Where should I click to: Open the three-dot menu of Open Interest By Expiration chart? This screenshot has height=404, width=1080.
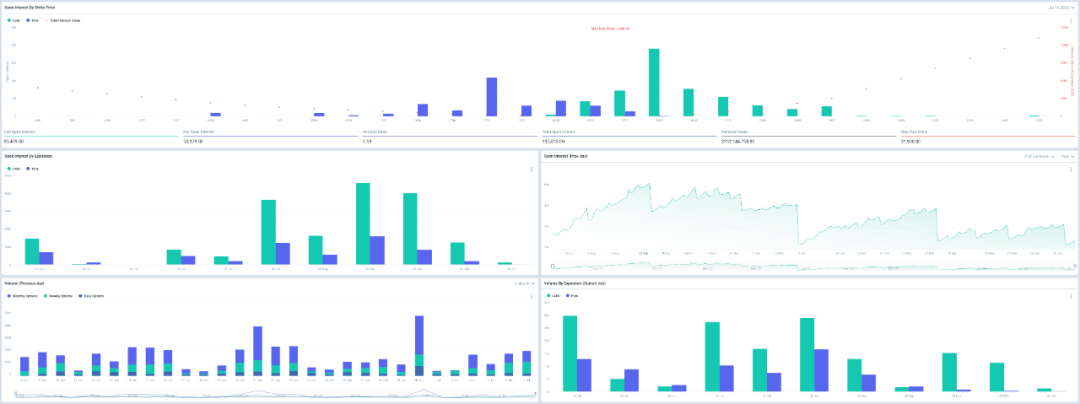(x=531, y=169)
